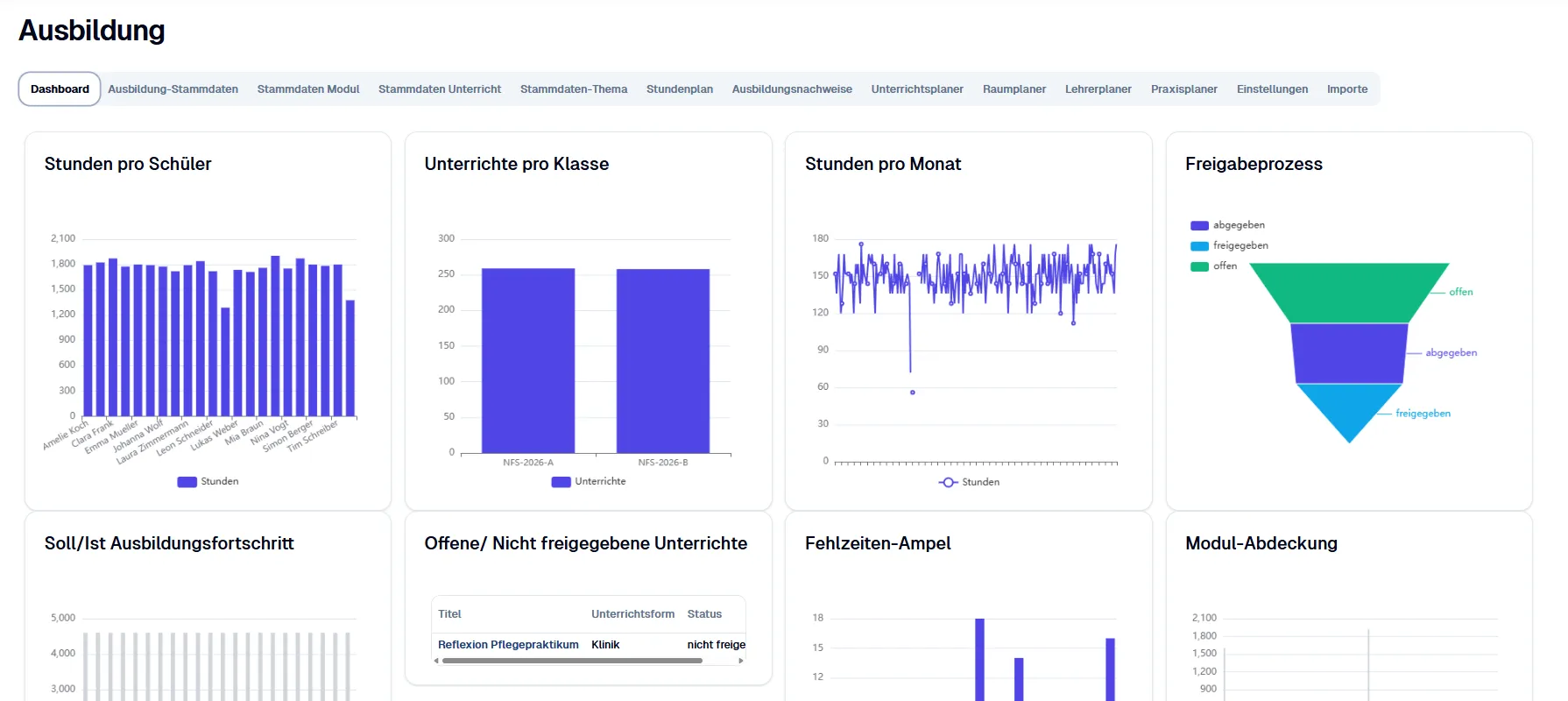Open Reflexion Pflegepraktikum entry link
Image resolution: width=1568 pixels, height=701 pixels.
(x=508, y=645)
